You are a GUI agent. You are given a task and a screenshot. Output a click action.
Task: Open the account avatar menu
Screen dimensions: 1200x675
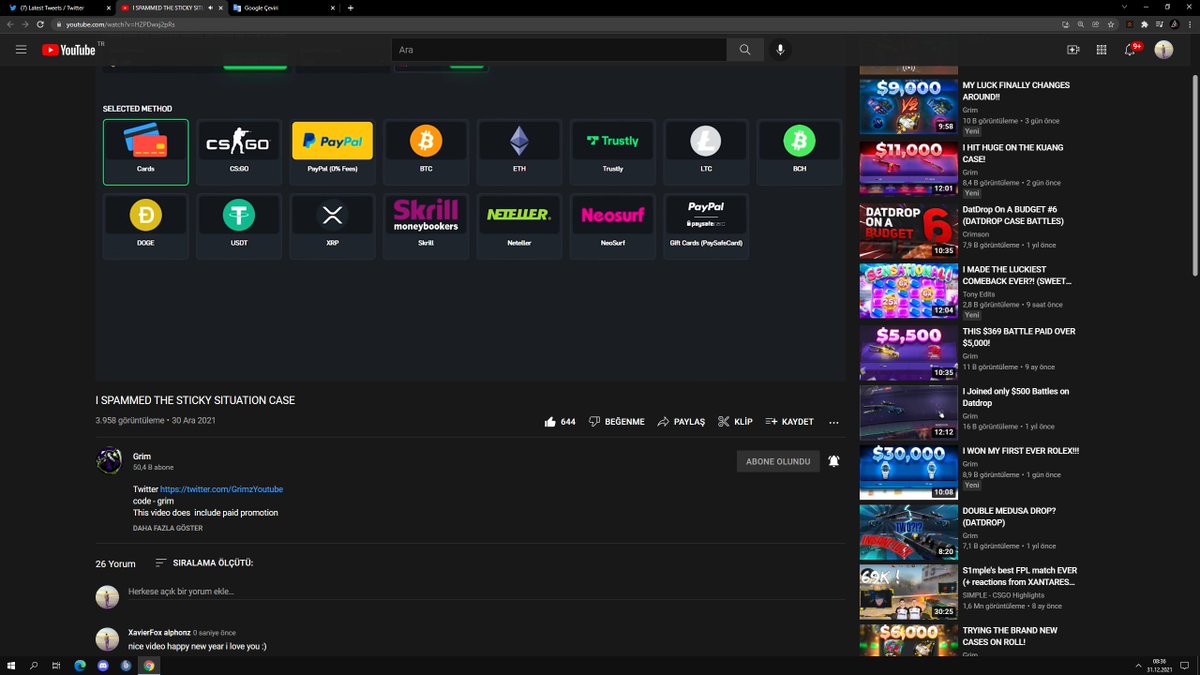coord(1164,50)
